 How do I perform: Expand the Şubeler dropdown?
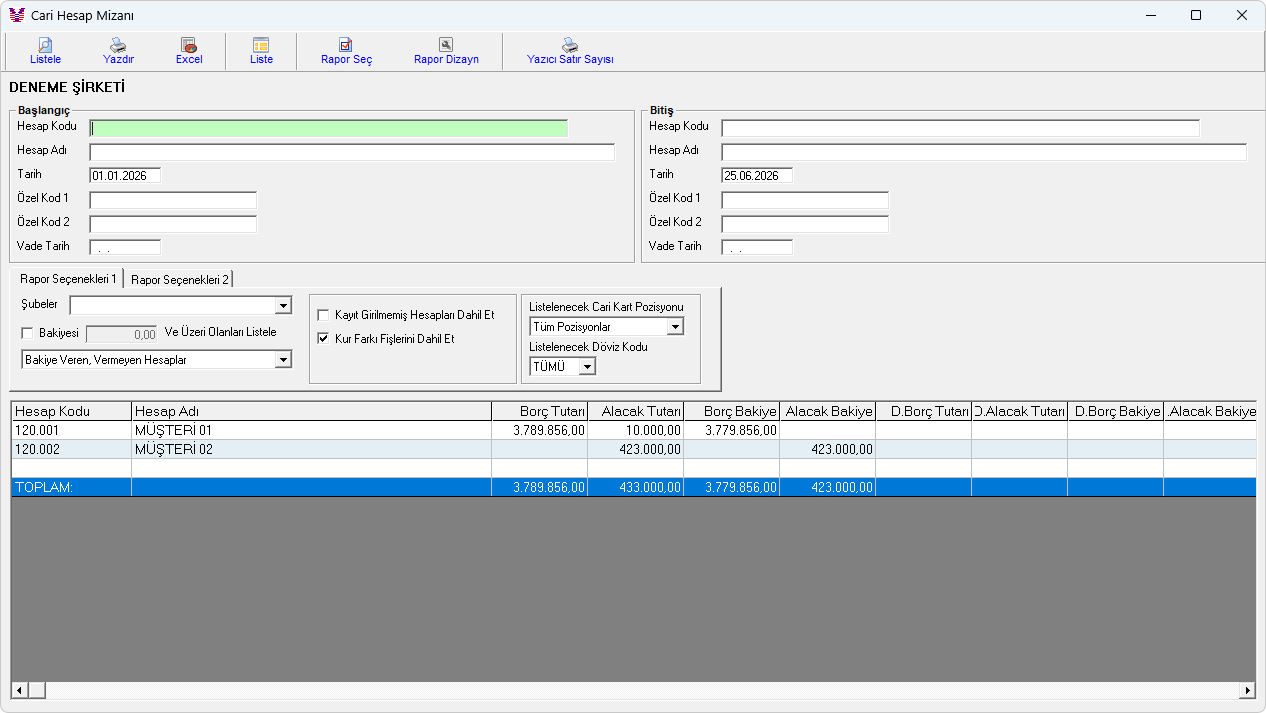click(x=283, y=305)
